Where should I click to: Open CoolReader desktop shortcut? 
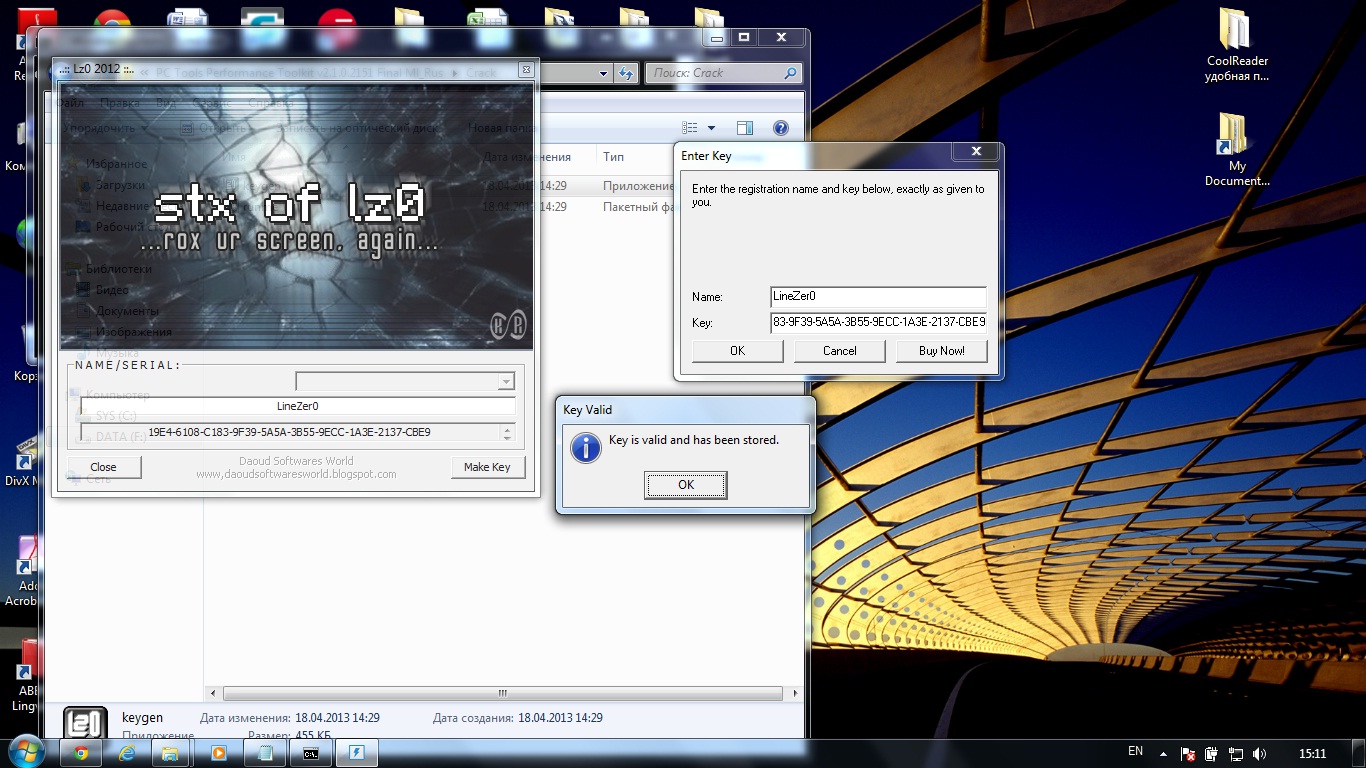pyautogui.click(x=1237, y=45)
